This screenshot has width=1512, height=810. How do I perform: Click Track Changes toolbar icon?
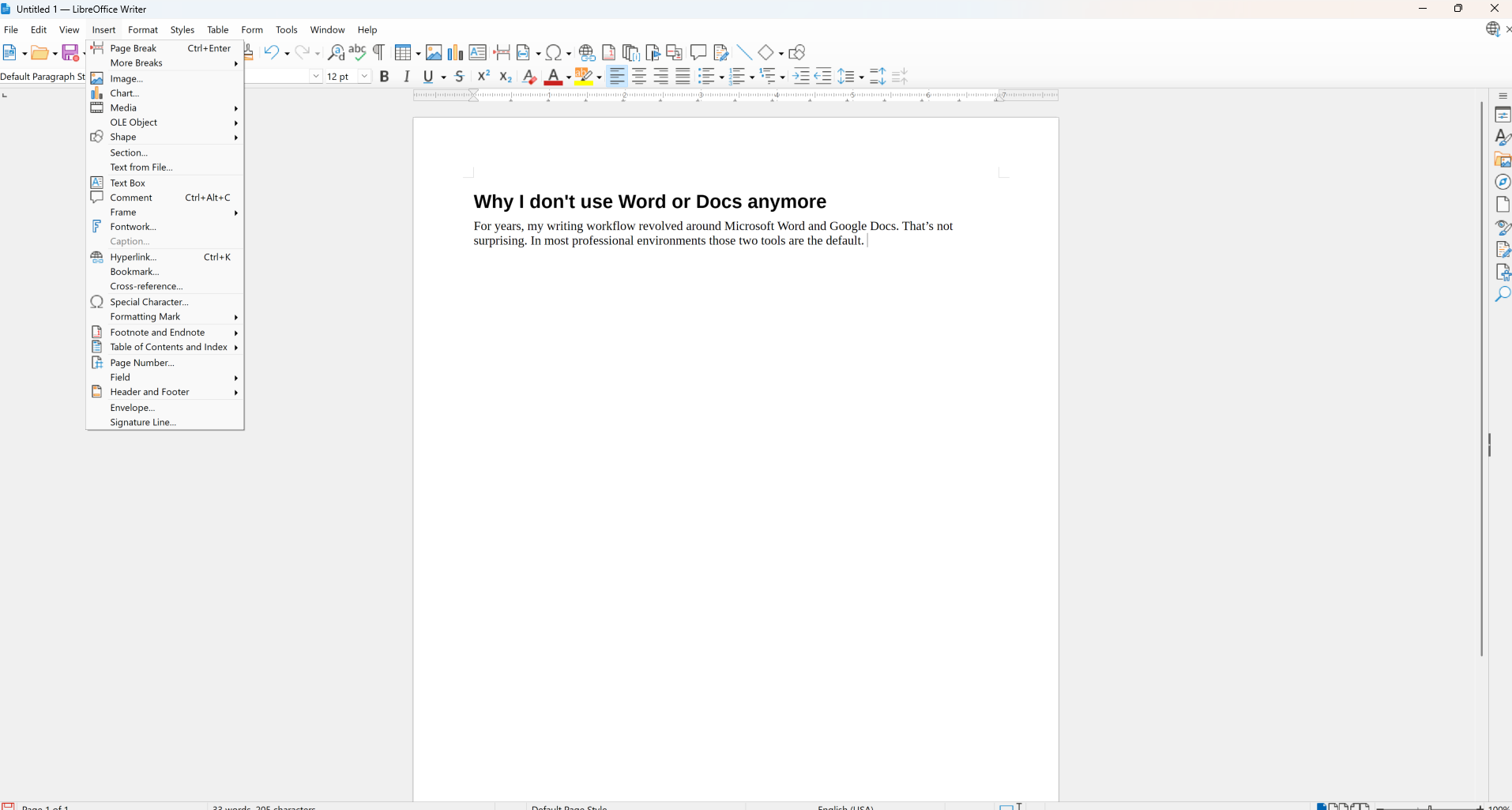[x=720, y=53]
